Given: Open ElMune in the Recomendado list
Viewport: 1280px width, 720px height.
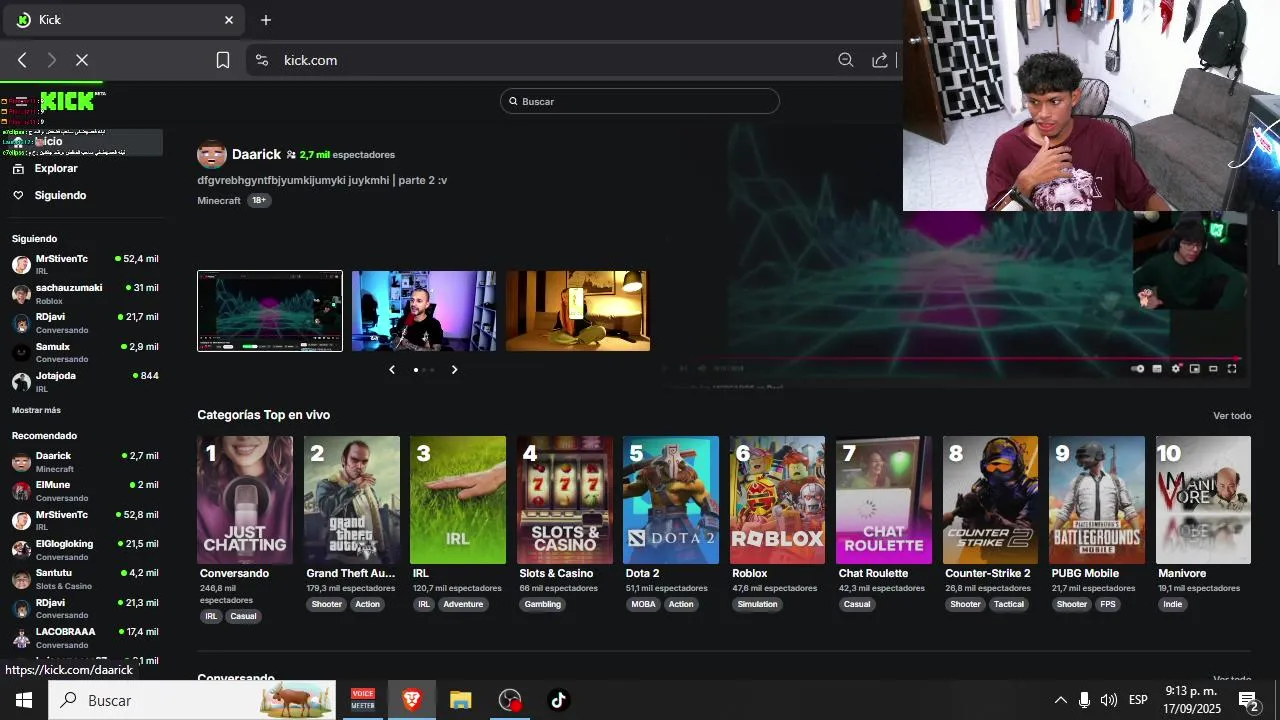Looking at the screenshot, I should pos(85,490).
